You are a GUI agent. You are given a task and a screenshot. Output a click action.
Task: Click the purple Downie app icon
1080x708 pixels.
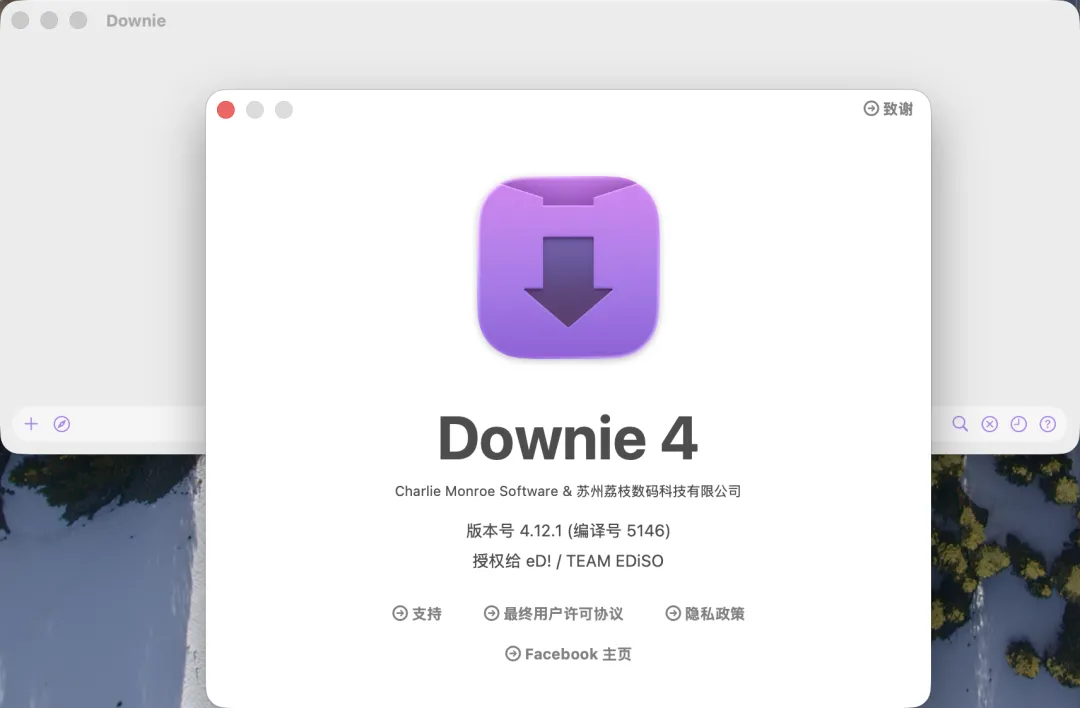click(568, 267)
